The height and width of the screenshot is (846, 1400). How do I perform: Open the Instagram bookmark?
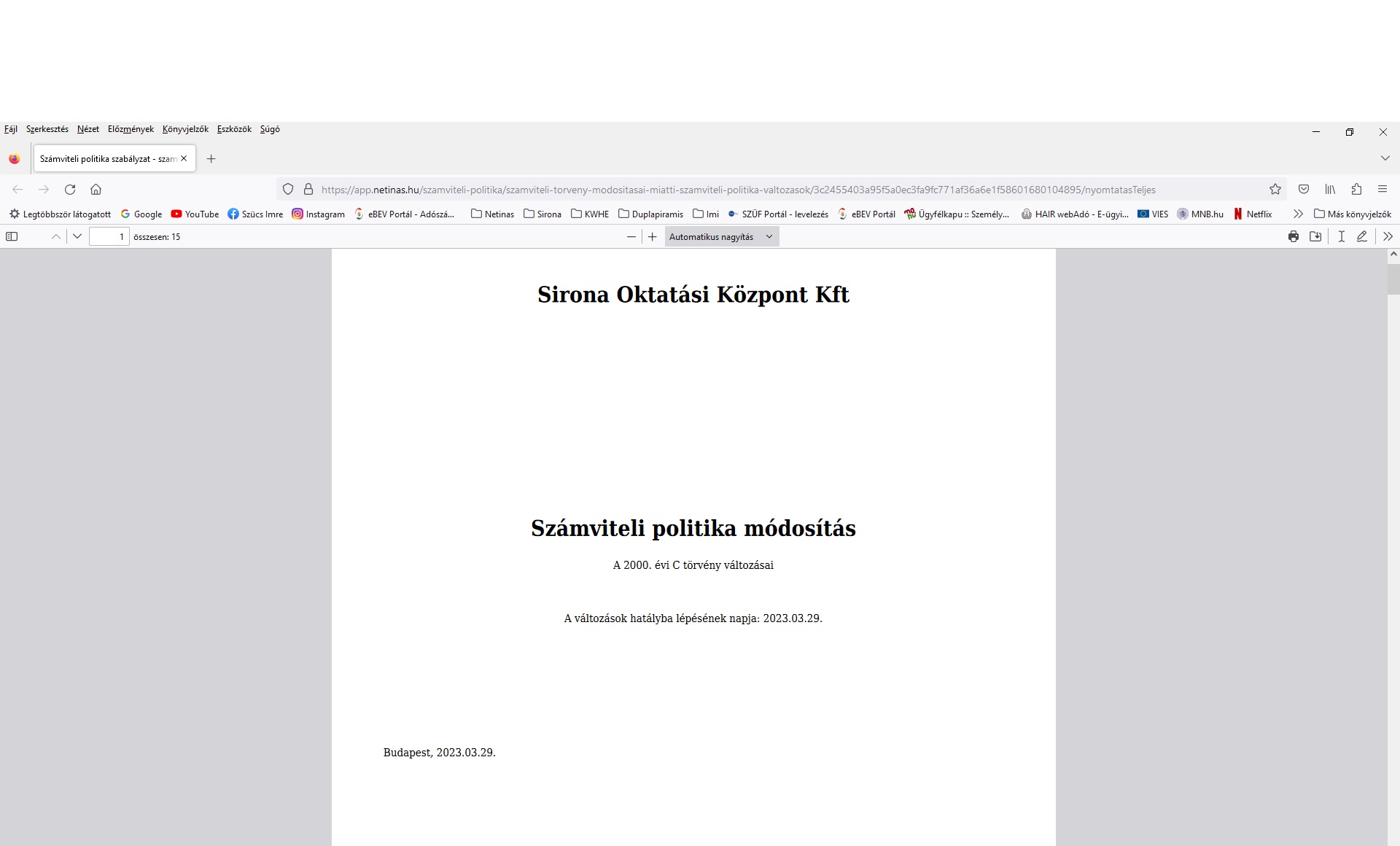point(319,214)
